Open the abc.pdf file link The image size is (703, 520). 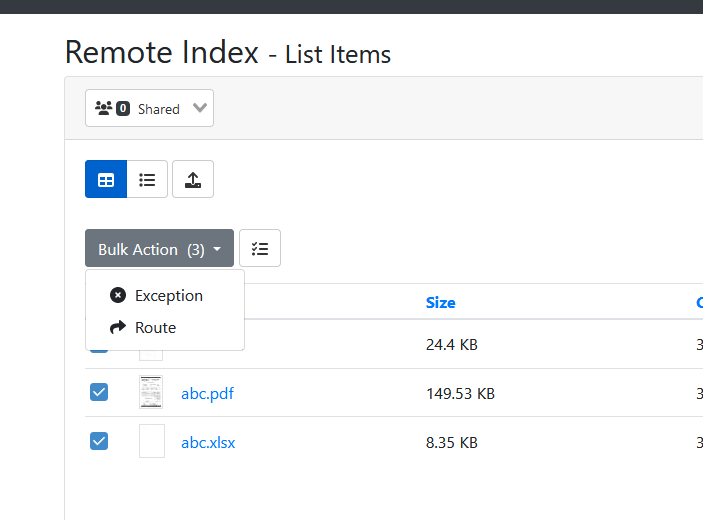207,393
